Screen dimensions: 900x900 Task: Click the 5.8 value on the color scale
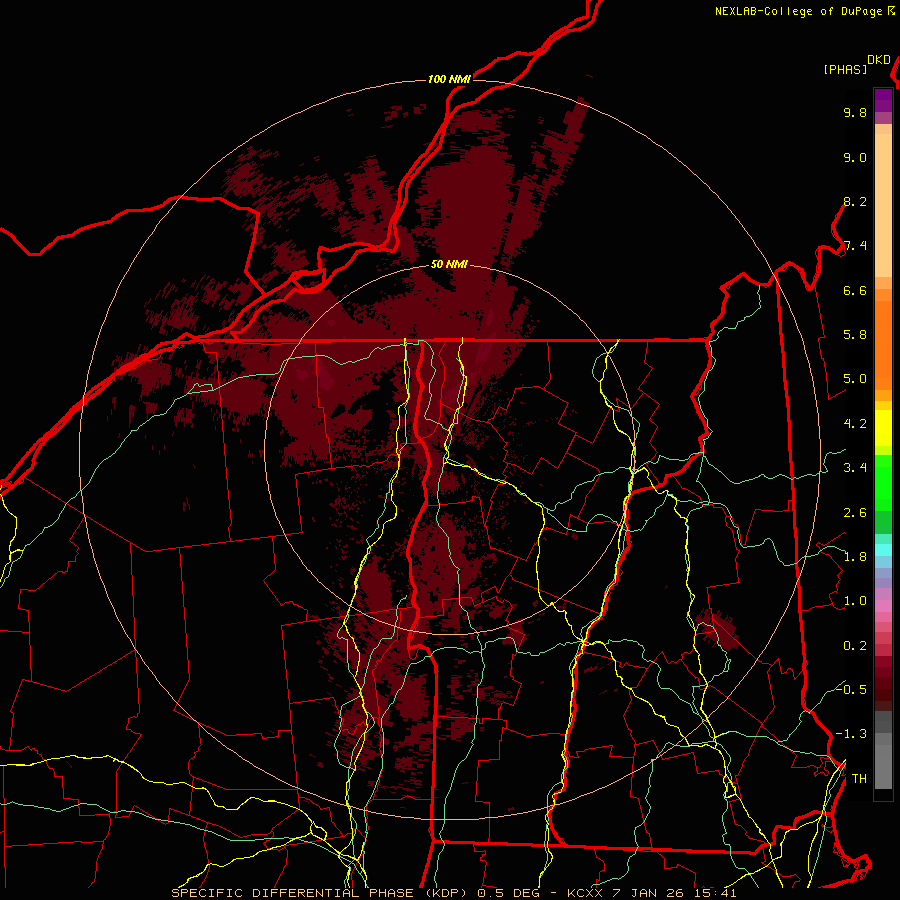(x=855, y=335)
